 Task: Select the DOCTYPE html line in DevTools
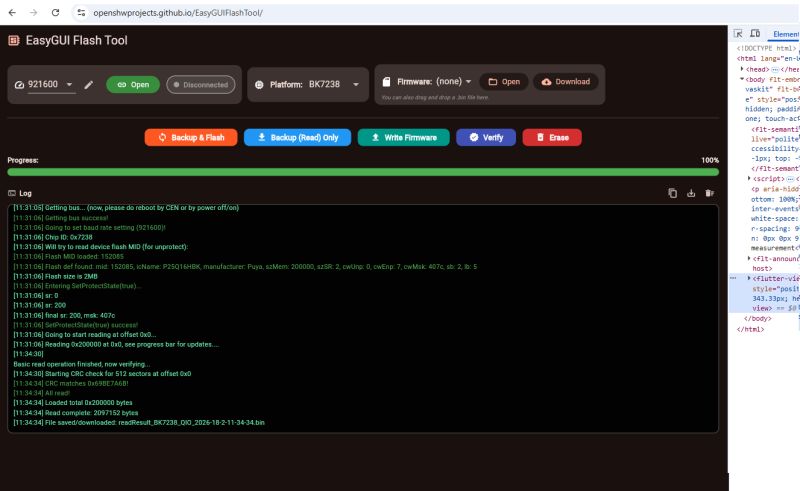(x=766, y=48)
